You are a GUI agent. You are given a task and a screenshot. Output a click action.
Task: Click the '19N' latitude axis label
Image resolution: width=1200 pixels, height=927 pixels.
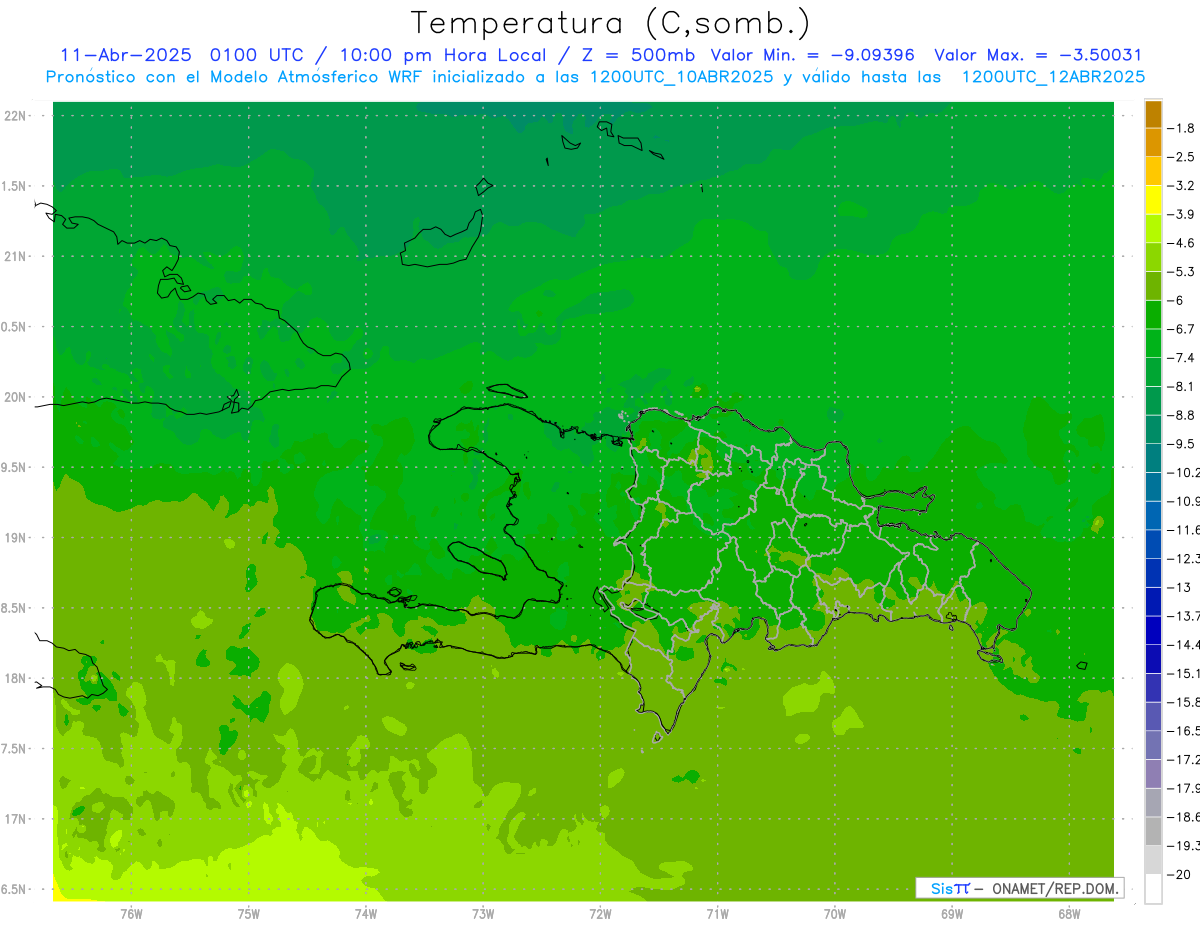[14, 538]
